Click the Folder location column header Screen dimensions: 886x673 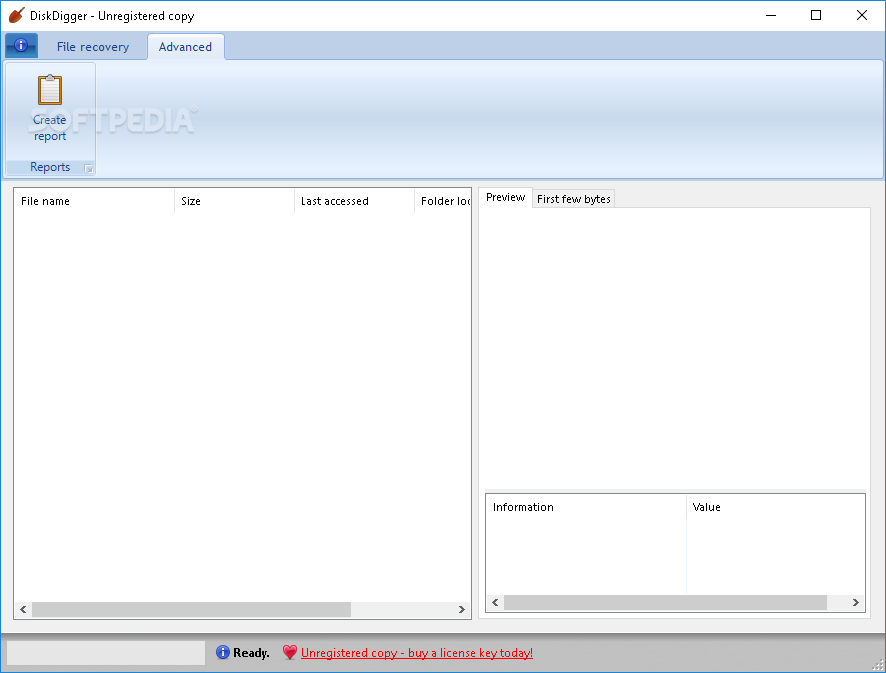pos(442,201)
